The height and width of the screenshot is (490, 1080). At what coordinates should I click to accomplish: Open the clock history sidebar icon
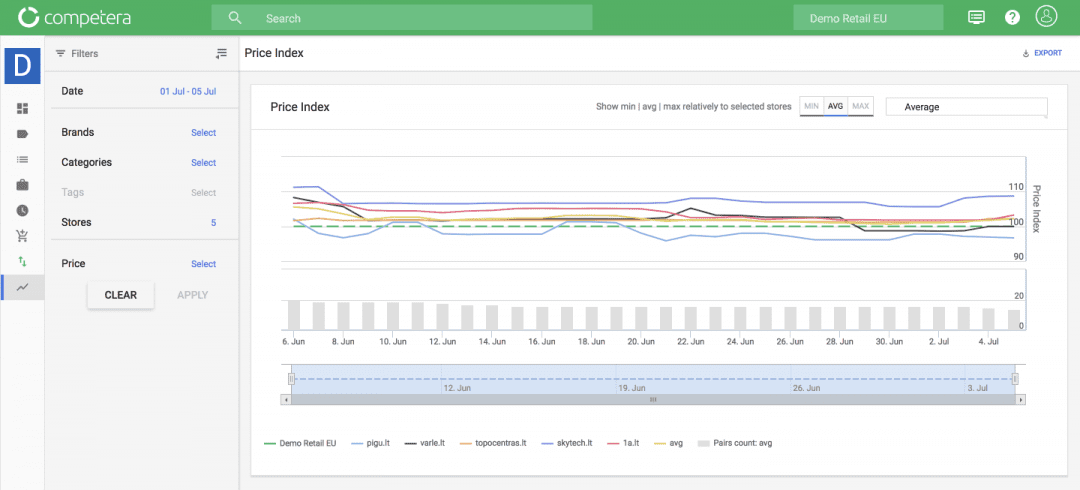coord(22,211)
